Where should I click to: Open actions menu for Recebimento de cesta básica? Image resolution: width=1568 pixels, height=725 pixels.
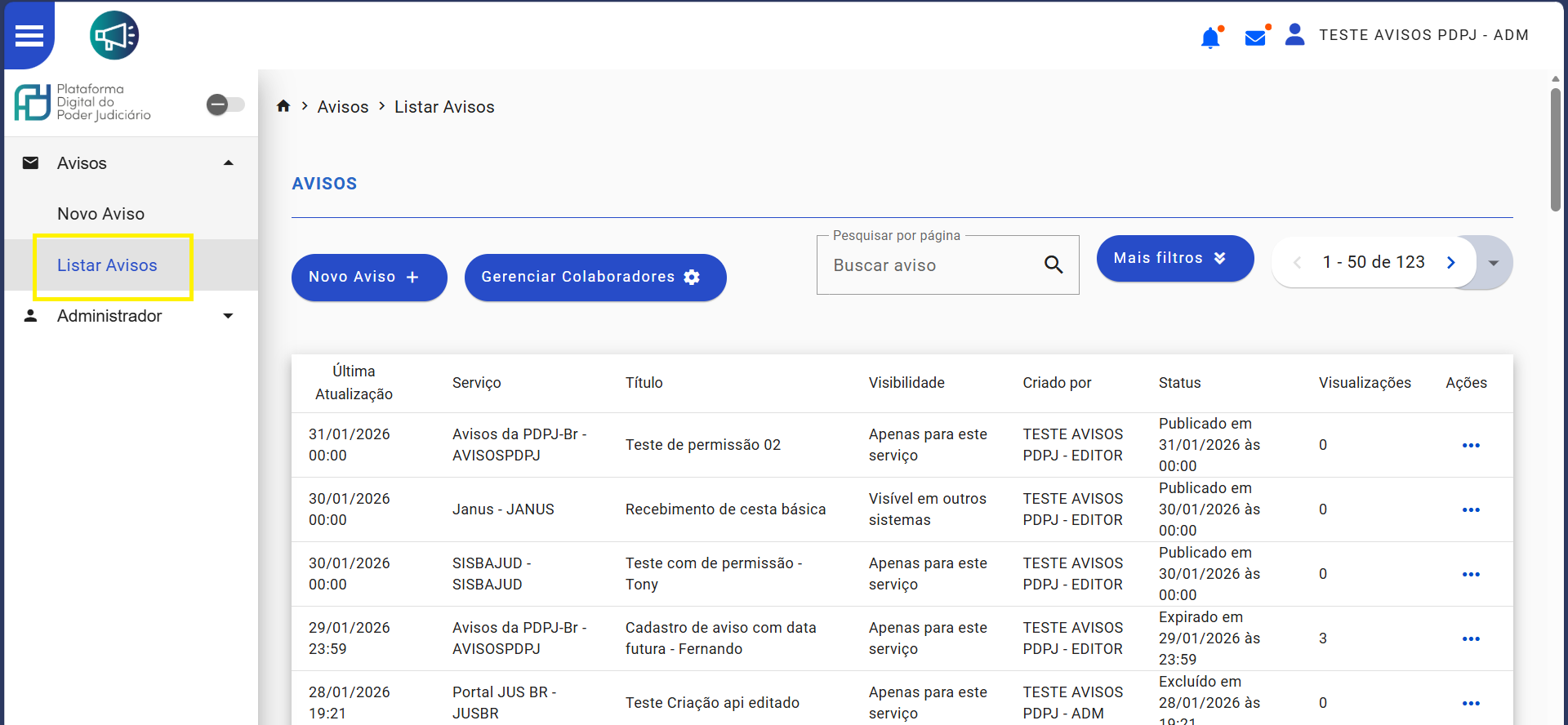click(x=1471, y=509)
